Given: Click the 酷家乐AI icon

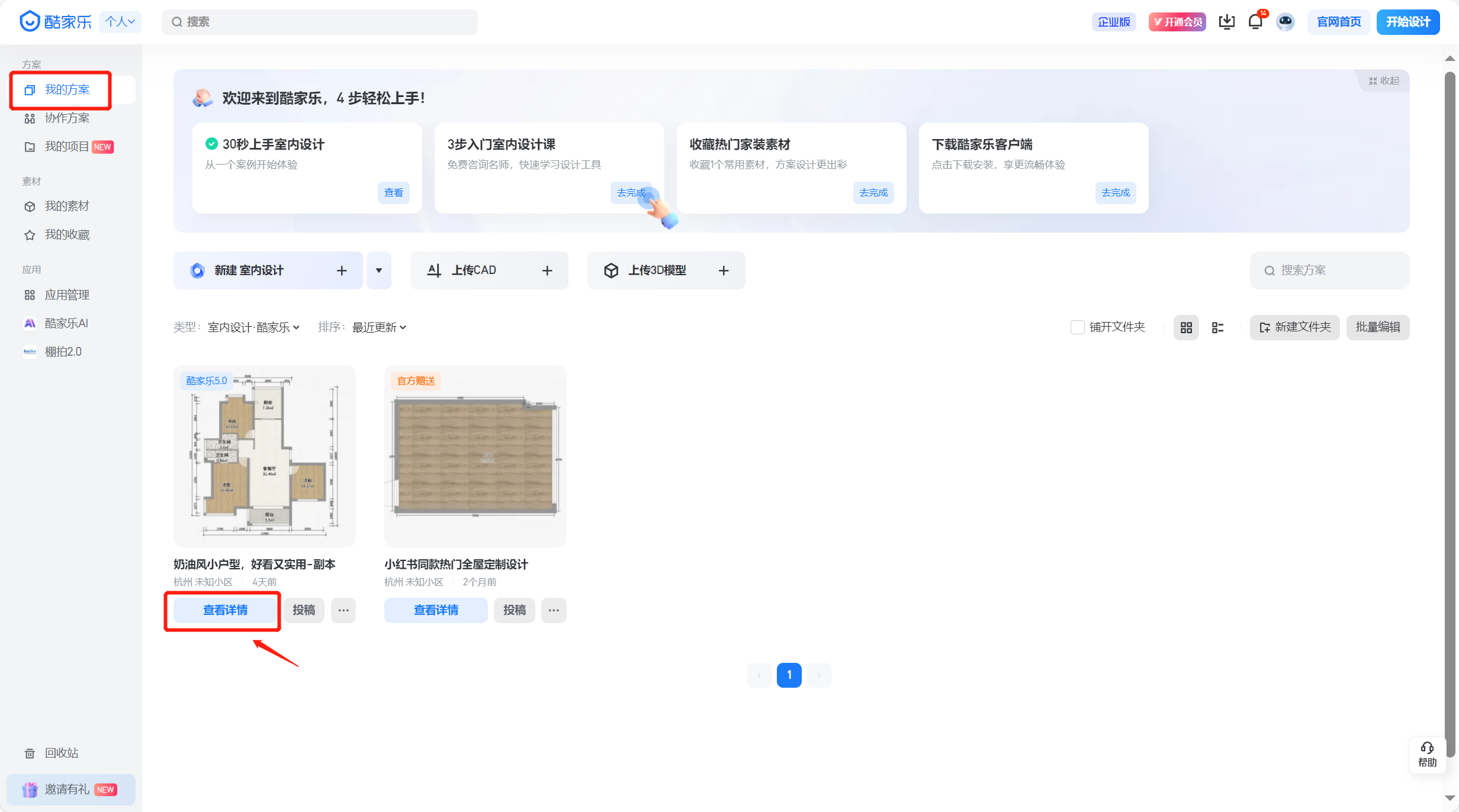Looking at the screenshot, I should point(30,323).
